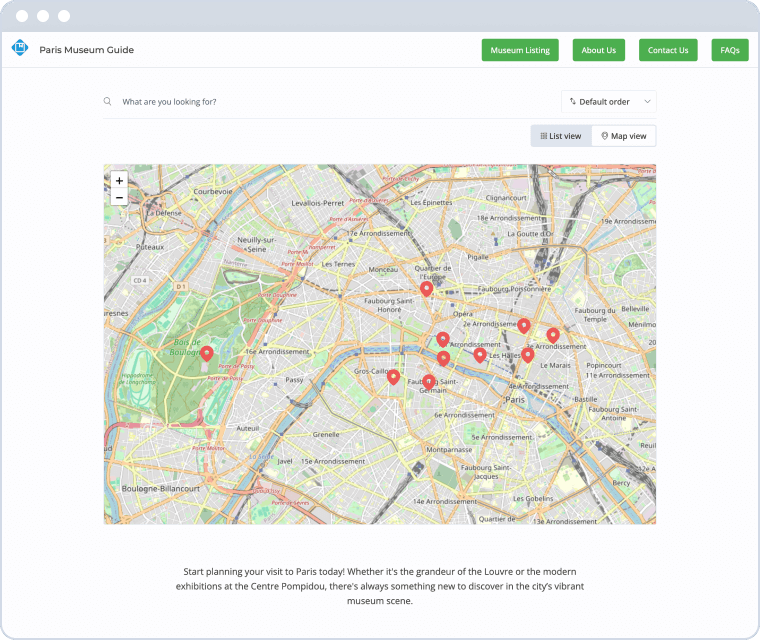
Task: Select the map pin left of 1er Arrondissement label
Action: (x=443, y=339)
